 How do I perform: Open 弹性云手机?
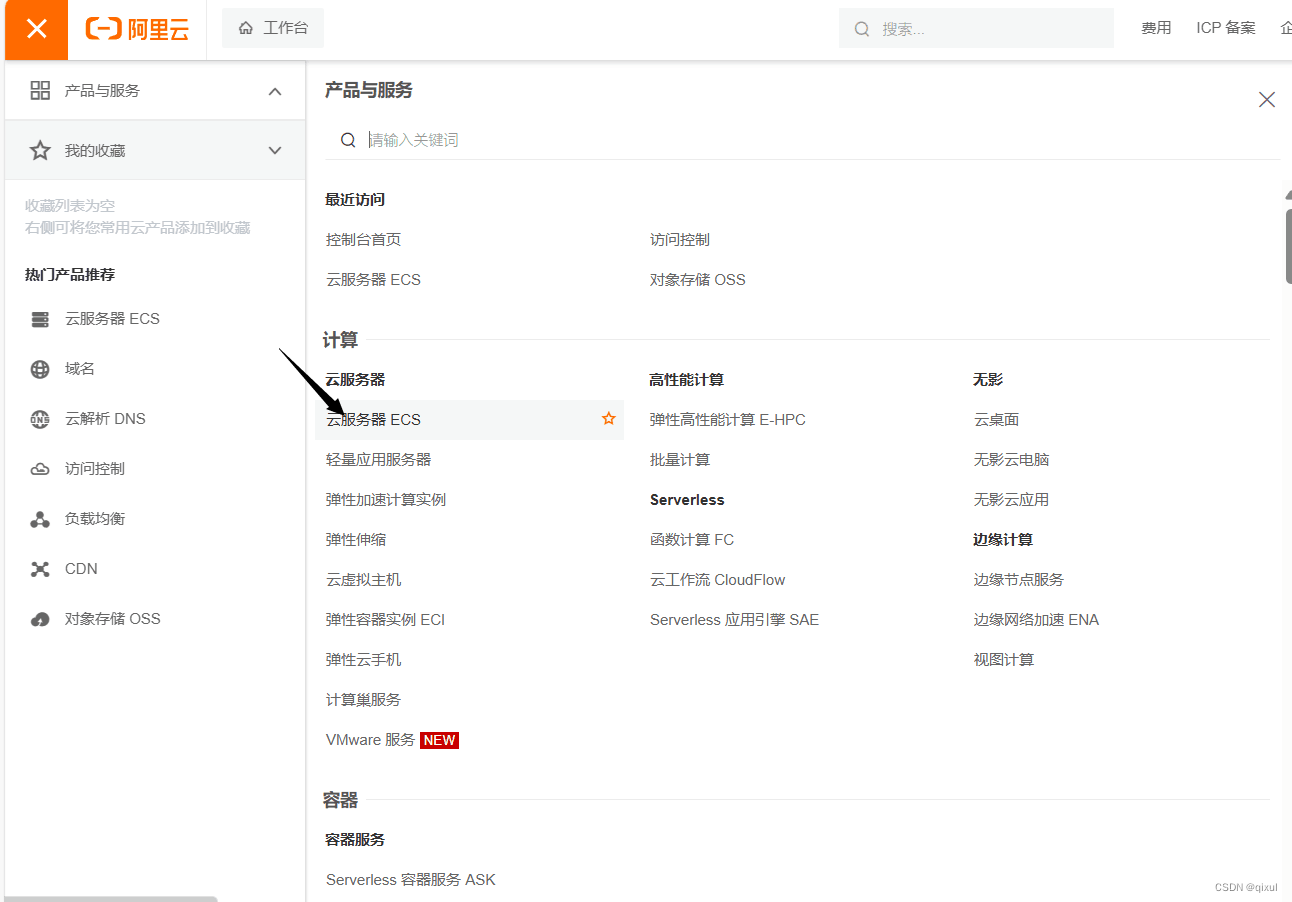click(363, 660)
